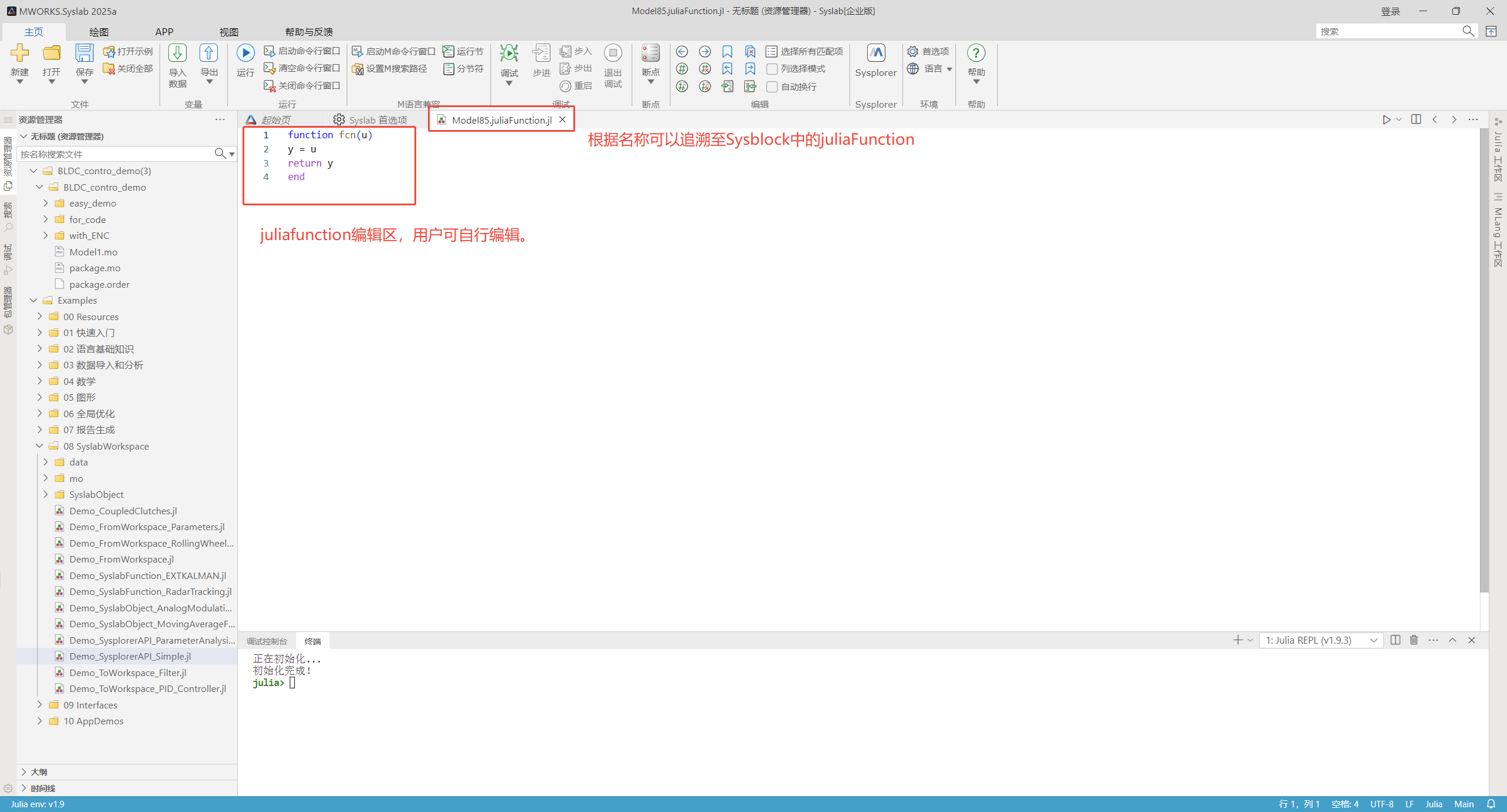The height and width of the screenshot is (812, 1507).
Task: Click the new terminal plus icon
Action: click(1237, 640)
